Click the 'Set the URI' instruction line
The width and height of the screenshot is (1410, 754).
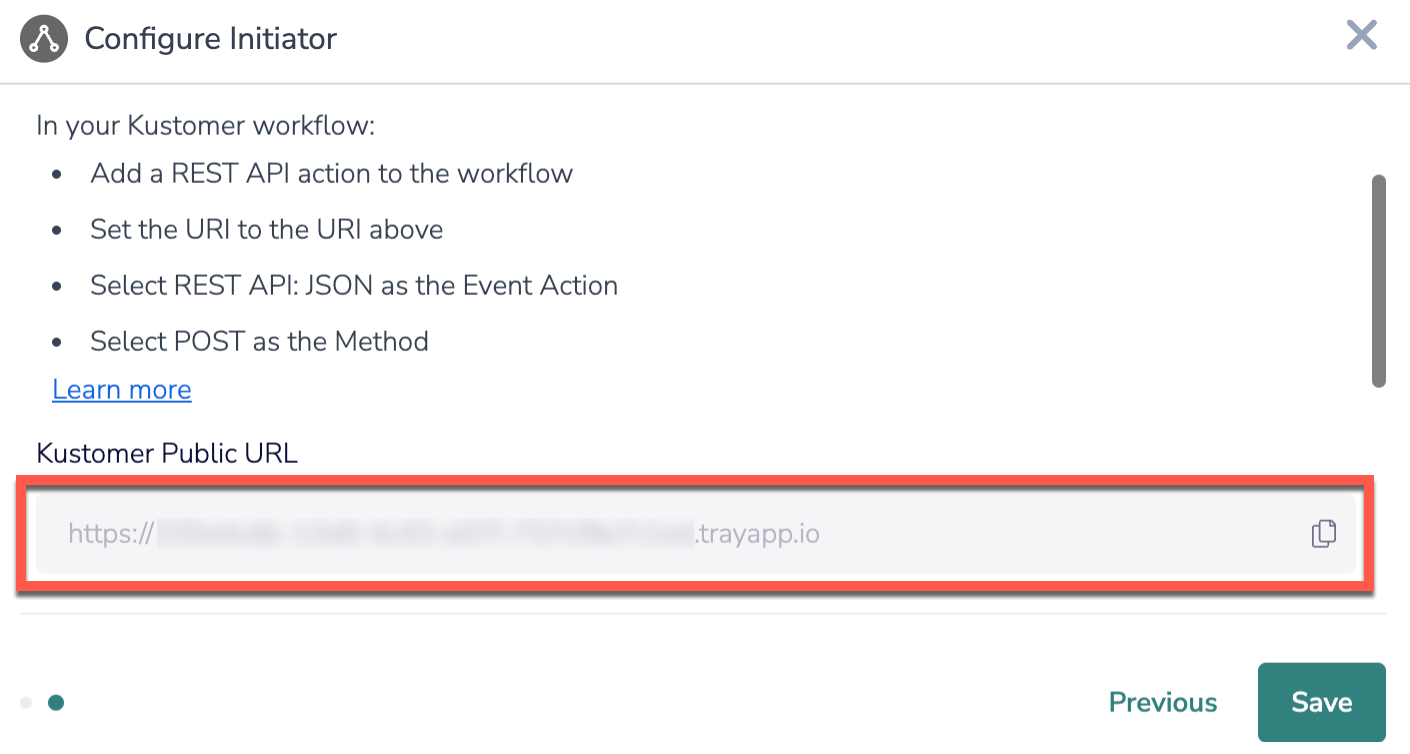(266, 229)
